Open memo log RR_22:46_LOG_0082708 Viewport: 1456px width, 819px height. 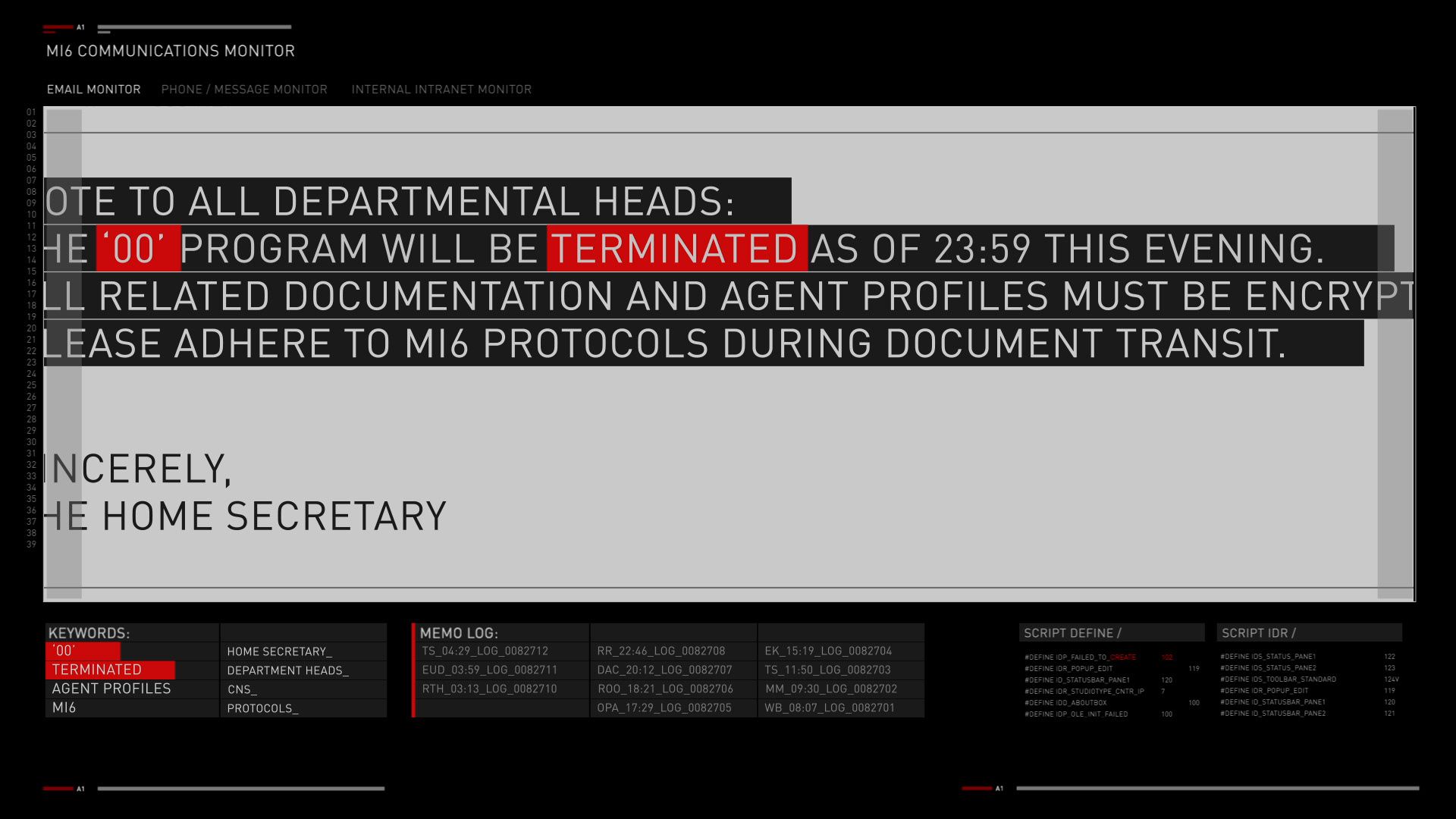click(x=661, y=651)
